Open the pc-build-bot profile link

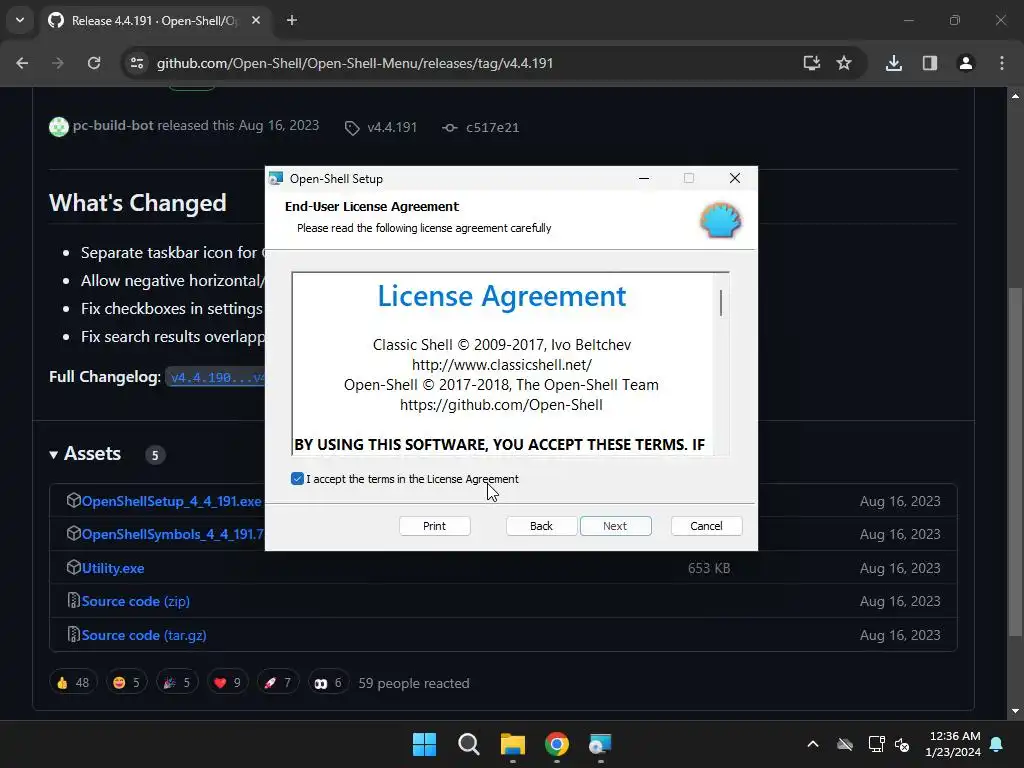coord(113,125)
